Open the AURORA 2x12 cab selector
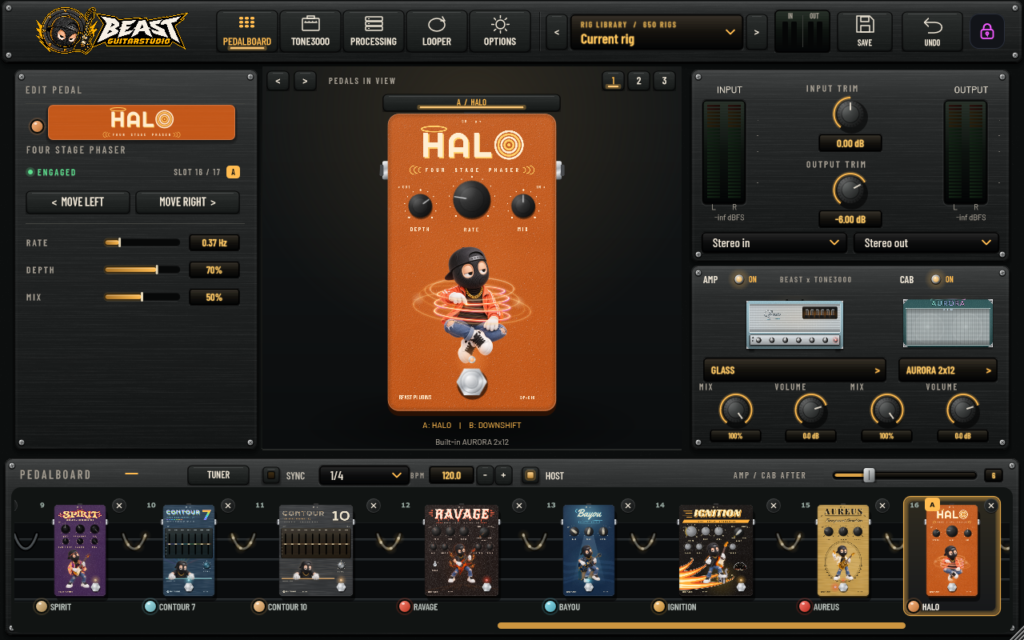1024x640 pixels. [948, 370]
